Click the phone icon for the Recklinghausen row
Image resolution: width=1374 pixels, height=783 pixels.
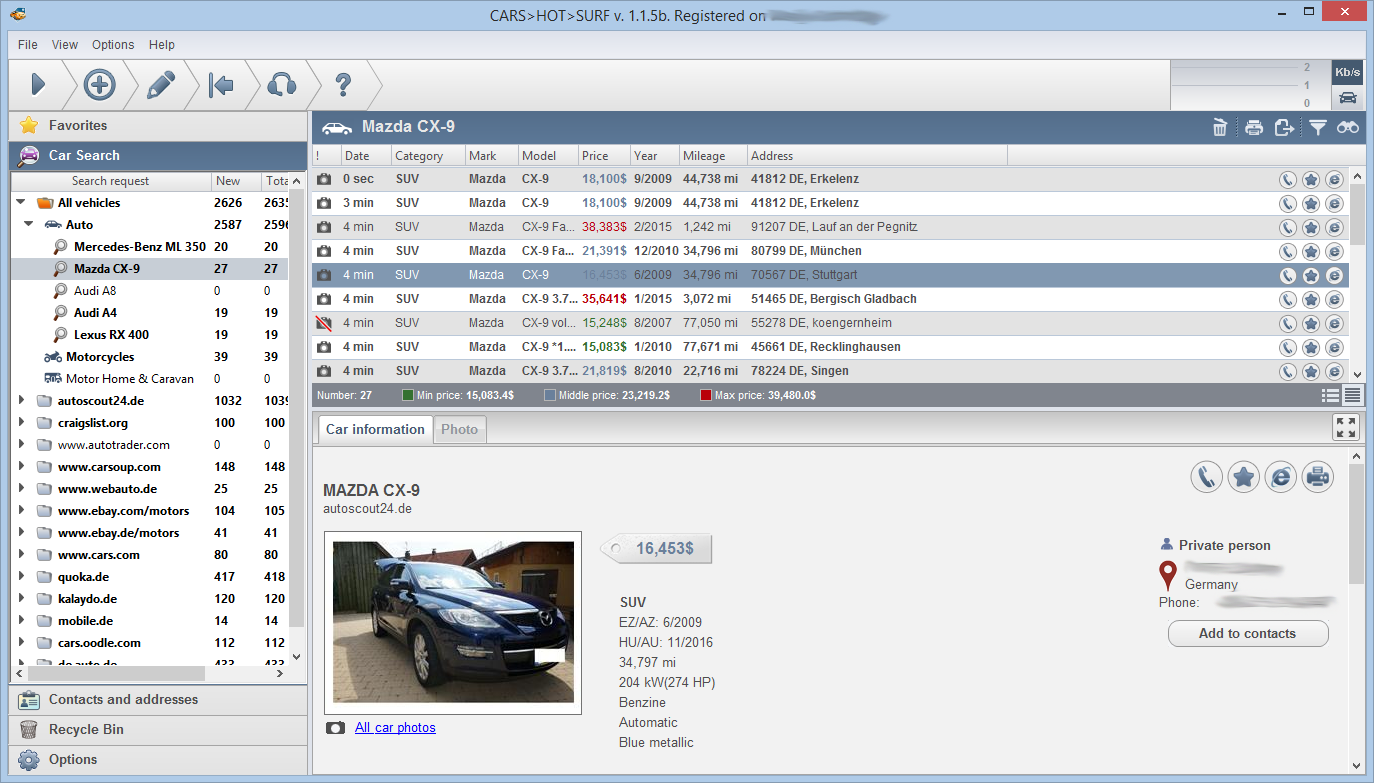[x=1288, y=347]
